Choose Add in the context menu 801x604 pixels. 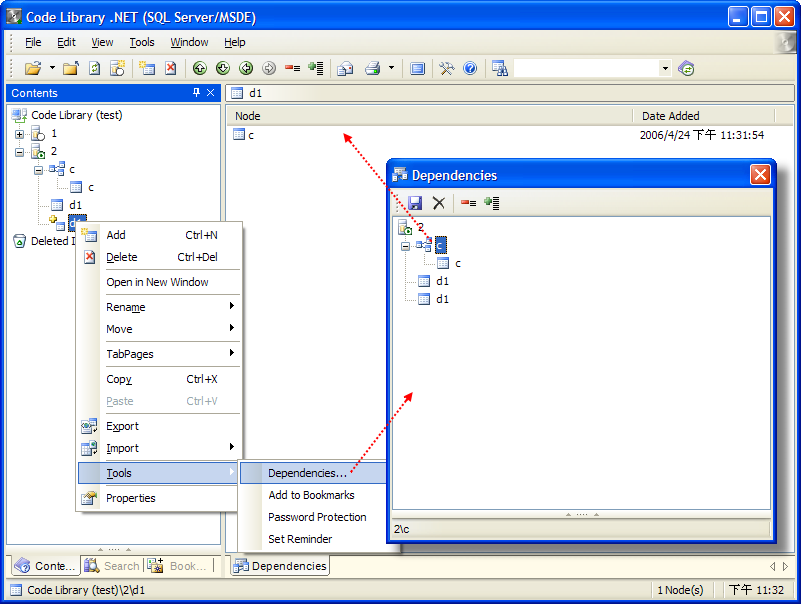(158, 235)
